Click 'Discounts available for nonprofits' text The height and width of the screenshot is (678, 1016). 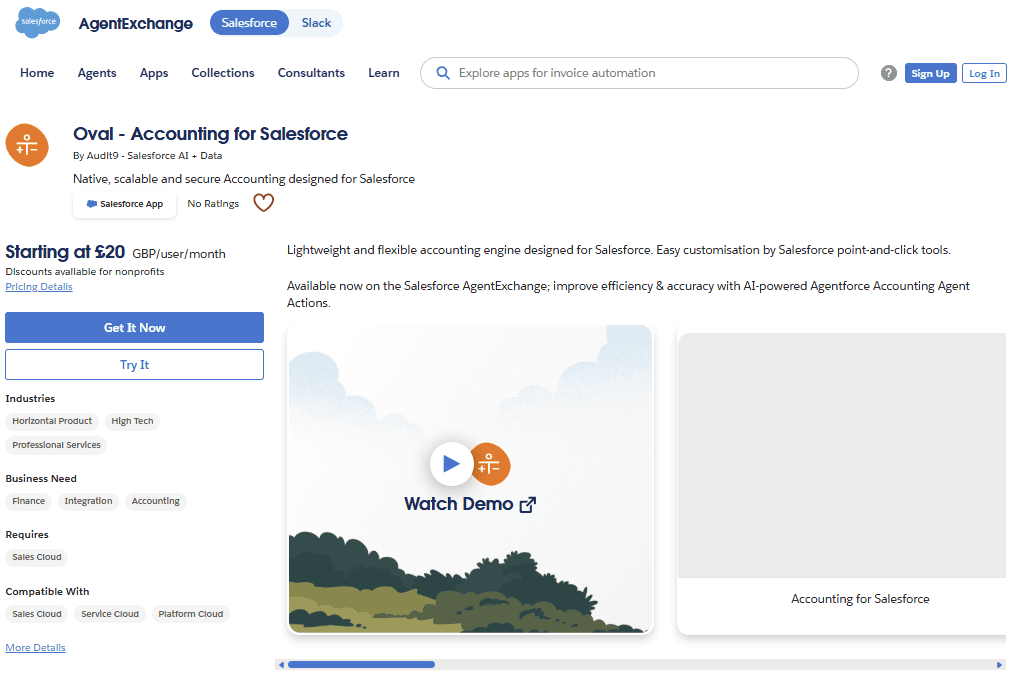pyautogui.click(x=85, y=272)
